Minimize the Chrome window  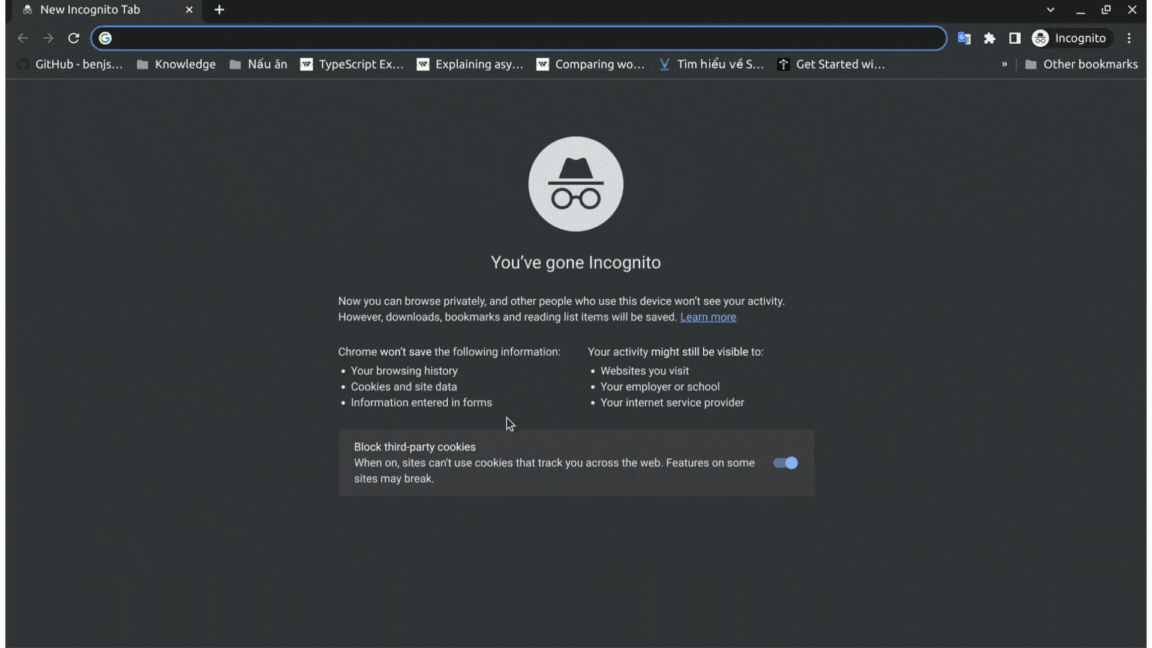[x=1080, y=10]
